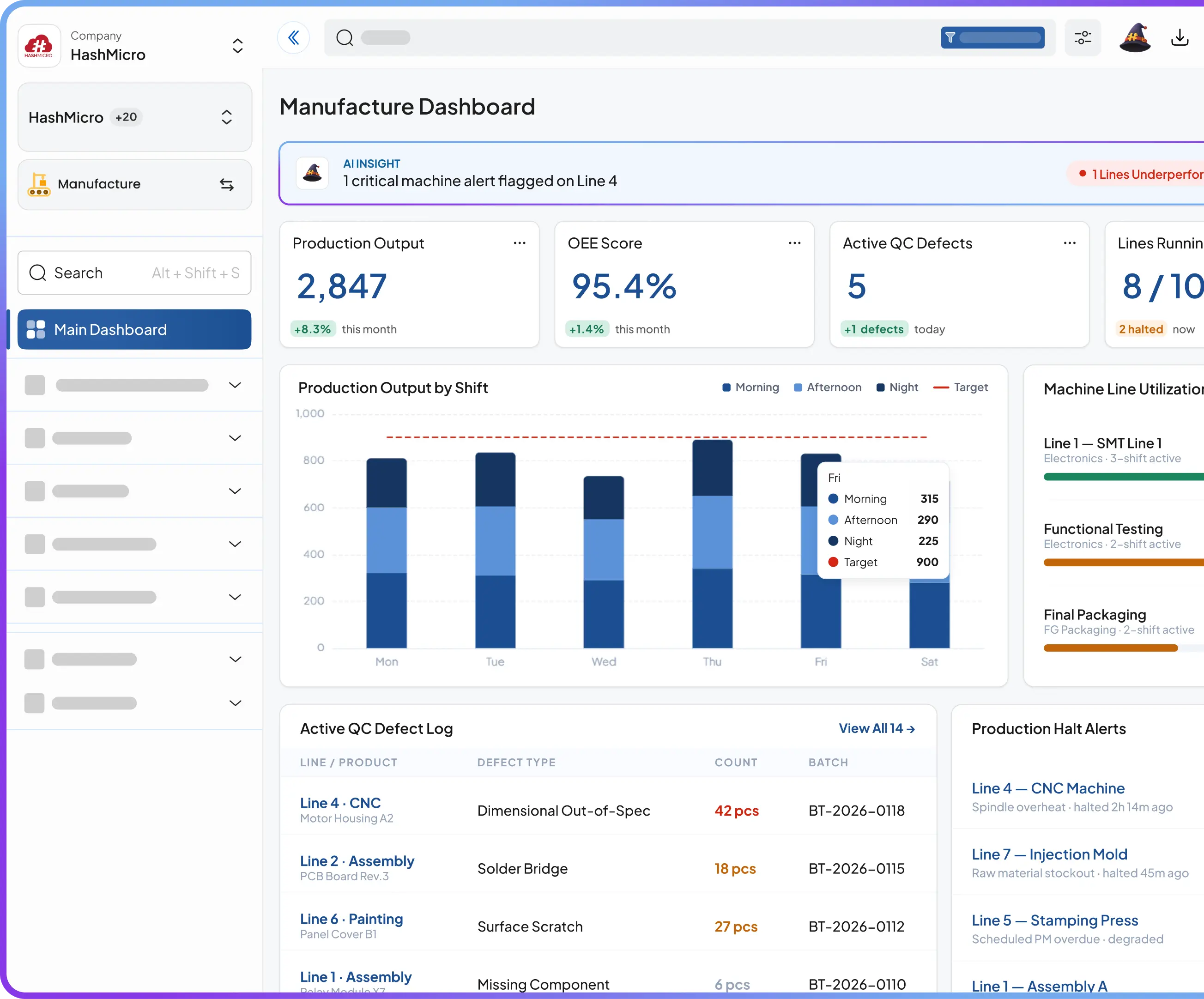Image resolution: width=1204 pixels, height=999 pixels.
Task: Open Active QC Defects card options menu
Action: tap(1070, 243)
